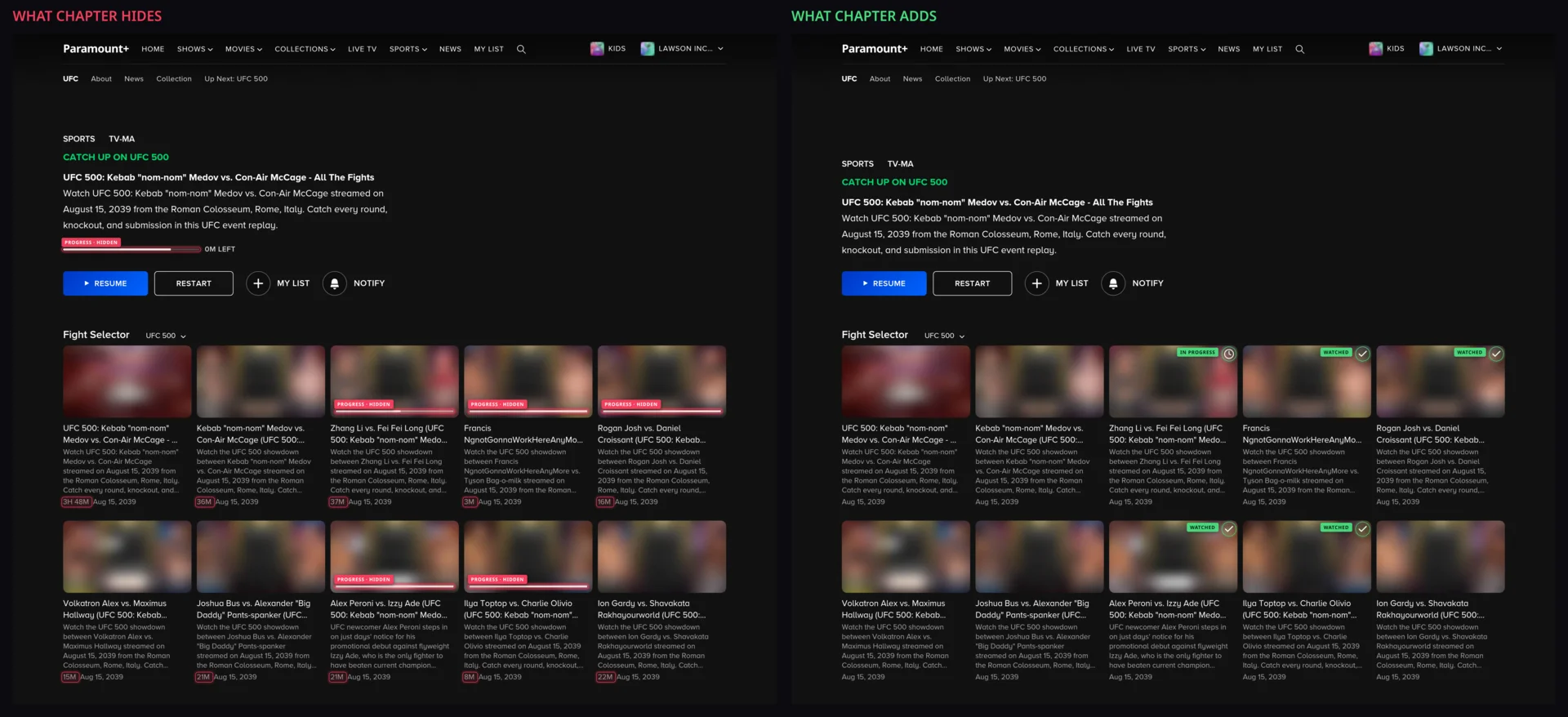1568x717 pixels.
Task: Click Resume button in 'Chapter Adds' panel
Action: point(884,283)
